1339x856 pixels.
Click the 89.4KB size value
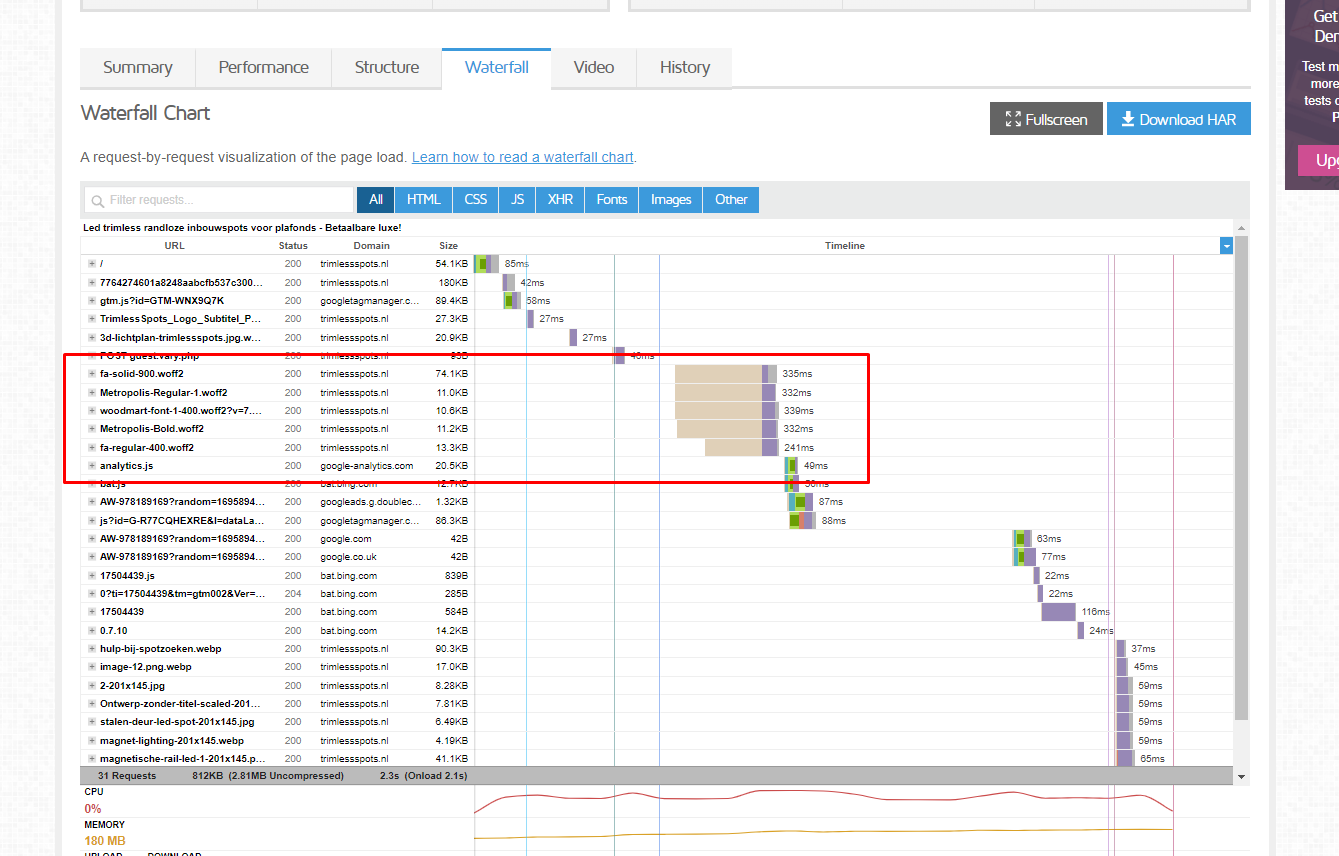452,301
